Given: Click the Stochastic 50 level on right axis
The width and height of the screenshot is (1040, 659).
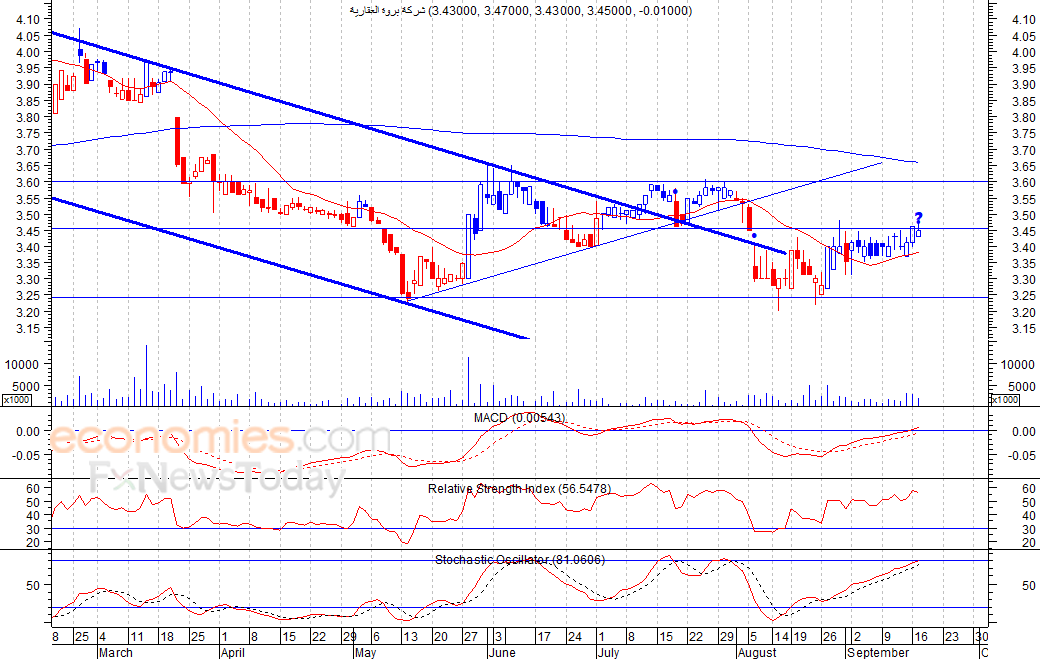Looking at the screenshot, I should click(x=1029, y=585).
